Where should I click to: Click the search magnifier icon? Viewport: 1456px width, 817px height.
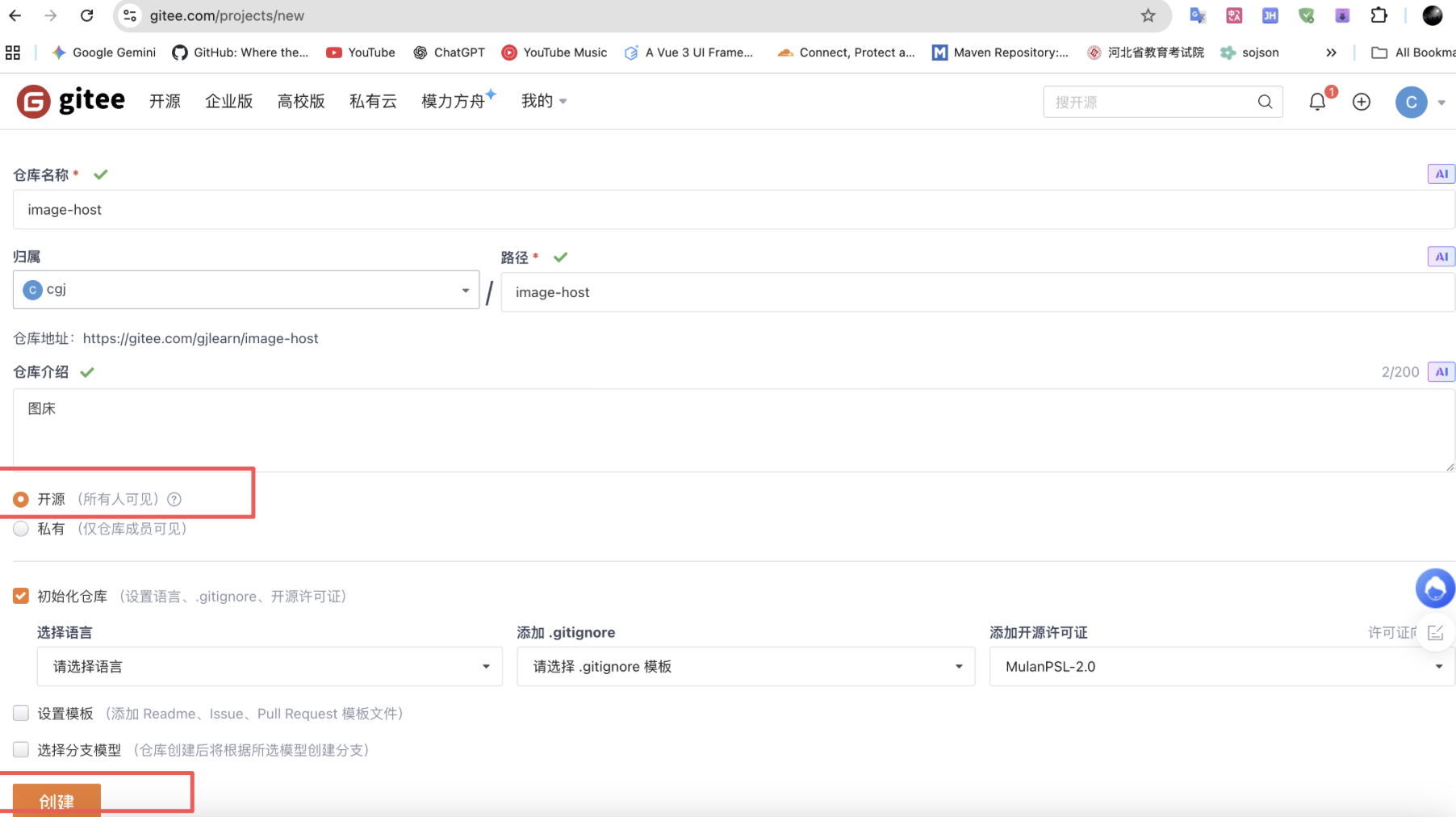click(x=1265, y=102)
